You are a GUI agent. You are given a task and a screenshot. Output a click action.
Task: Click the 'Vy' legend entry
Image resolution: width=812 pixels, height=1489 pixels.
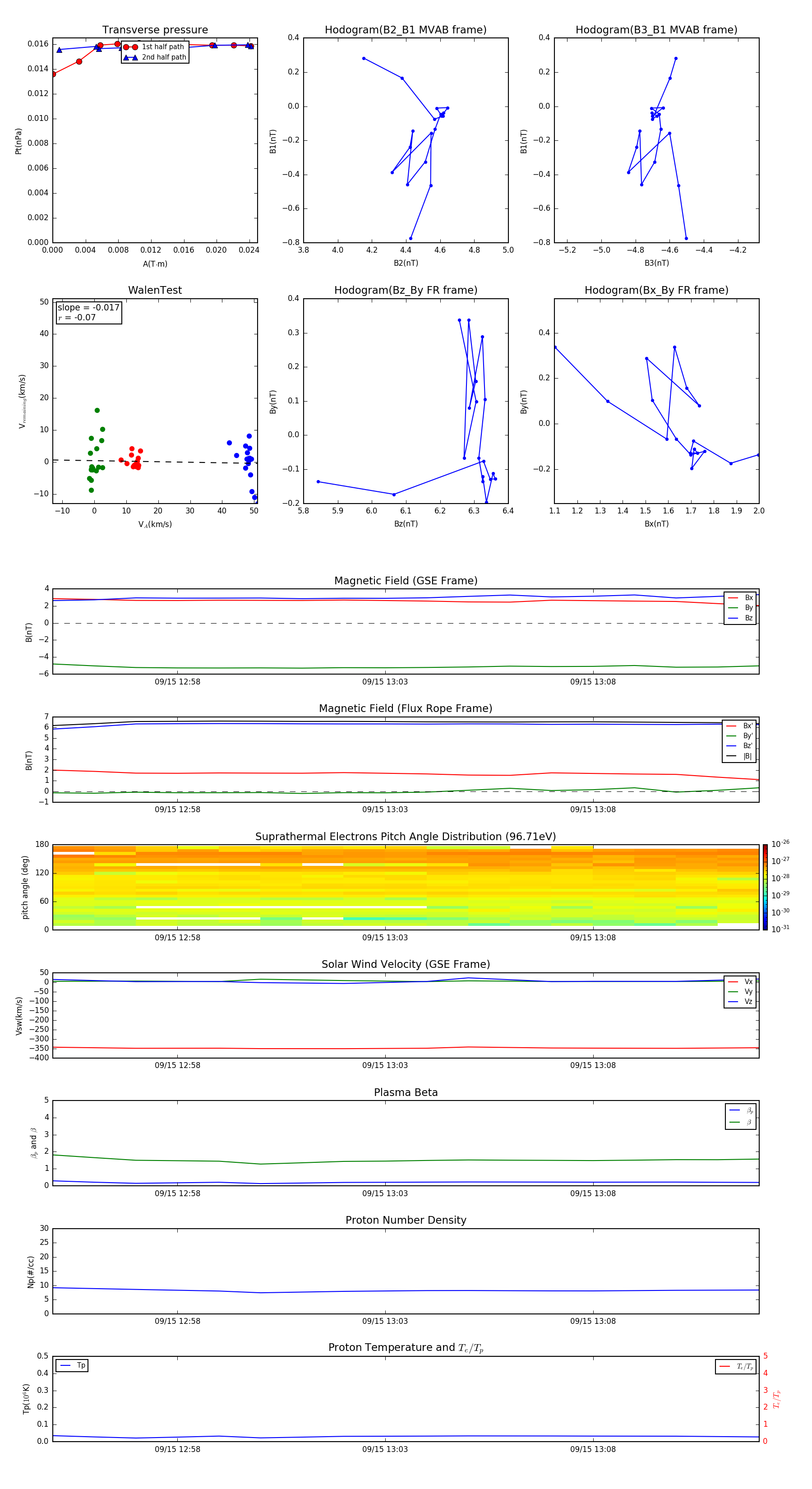tap(740, 991)
